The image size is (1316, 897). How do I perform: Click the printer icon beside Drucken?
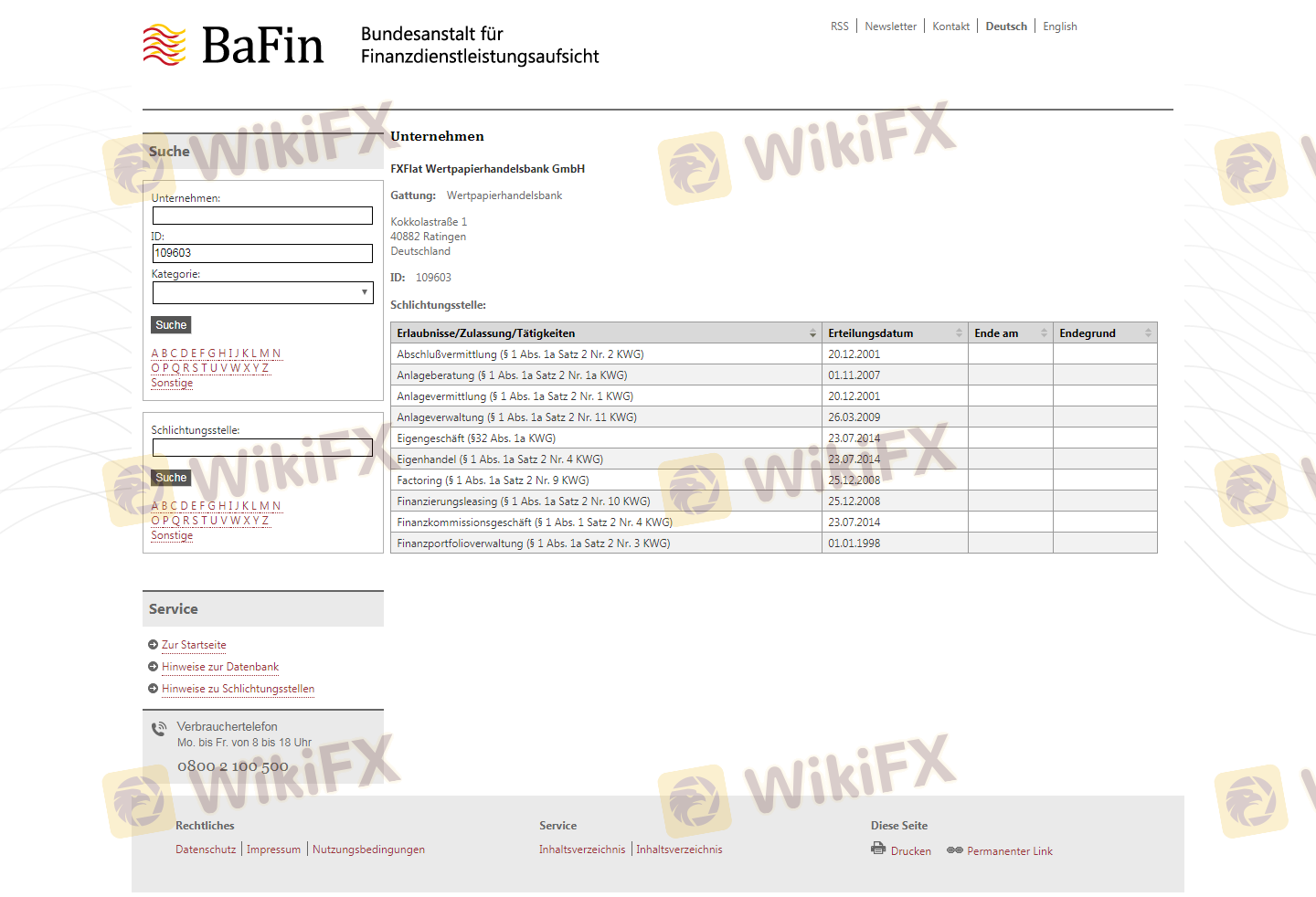[x=878, y=849]
